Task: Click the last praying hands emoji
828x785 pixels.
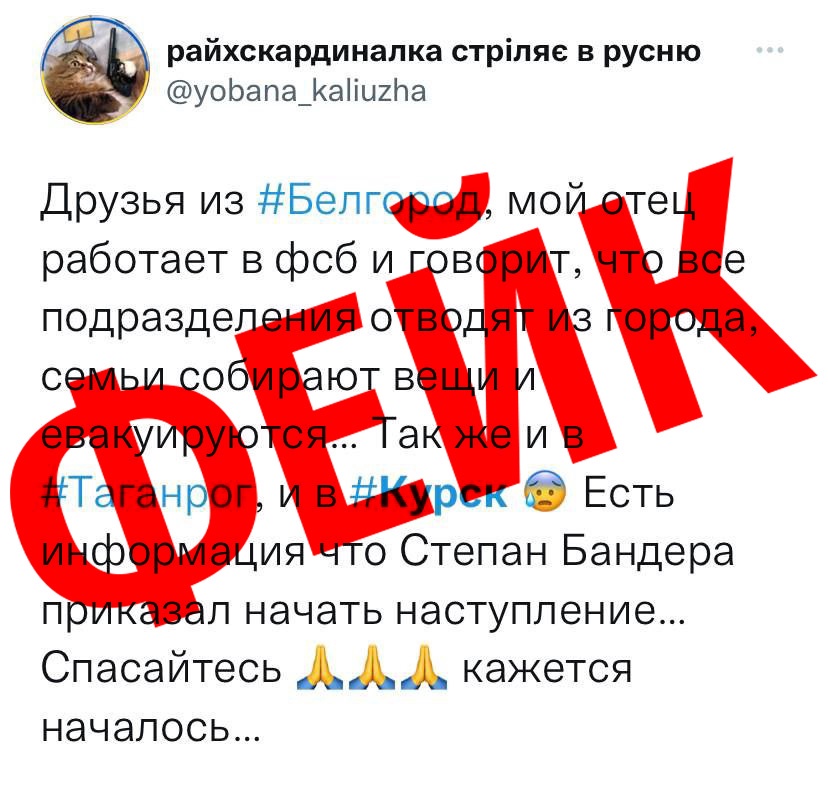Action: (x=424, y=667)
